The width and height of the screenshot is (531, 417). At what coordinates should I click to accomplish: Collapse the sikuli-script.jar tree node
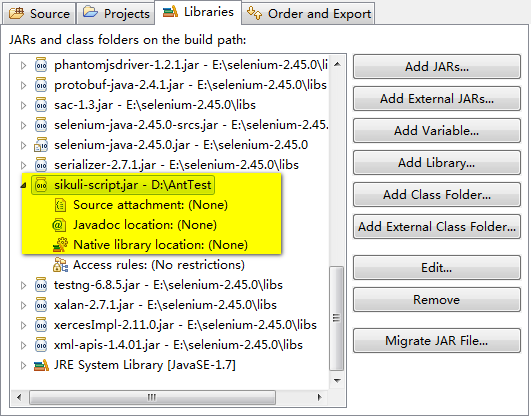coord(23,185)
